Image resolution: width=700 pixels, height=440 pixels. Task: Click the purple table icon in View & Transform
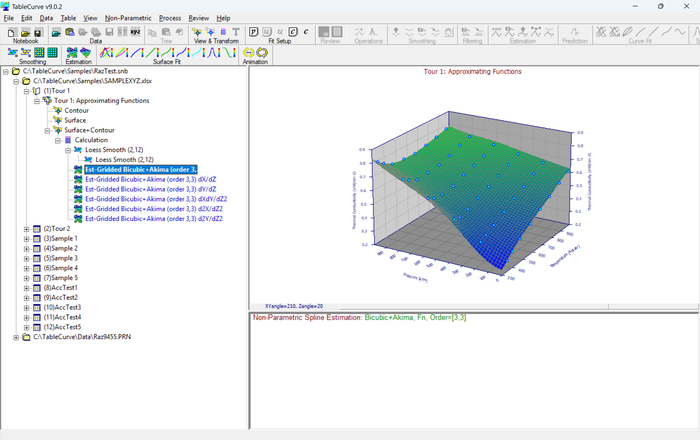pos(223,32)
